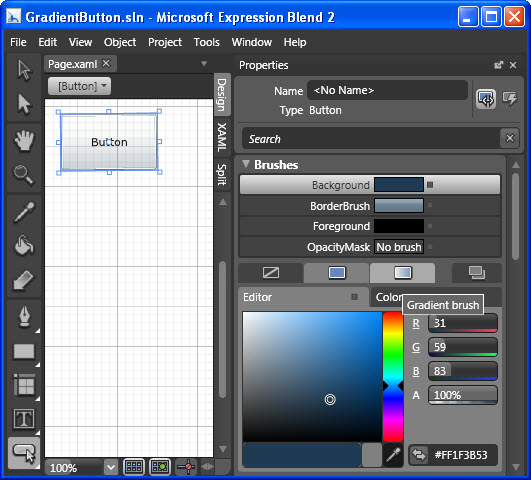Select the Rectangle shape tool
Image resolution: width=531 pixels, height=480 pixels.
(x=24, y=351)
